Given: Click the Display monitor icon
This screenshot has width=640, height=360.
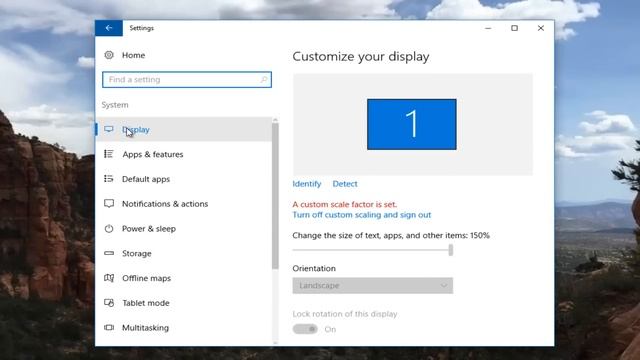Looking at the screenshot, I should tap(109, 129).
